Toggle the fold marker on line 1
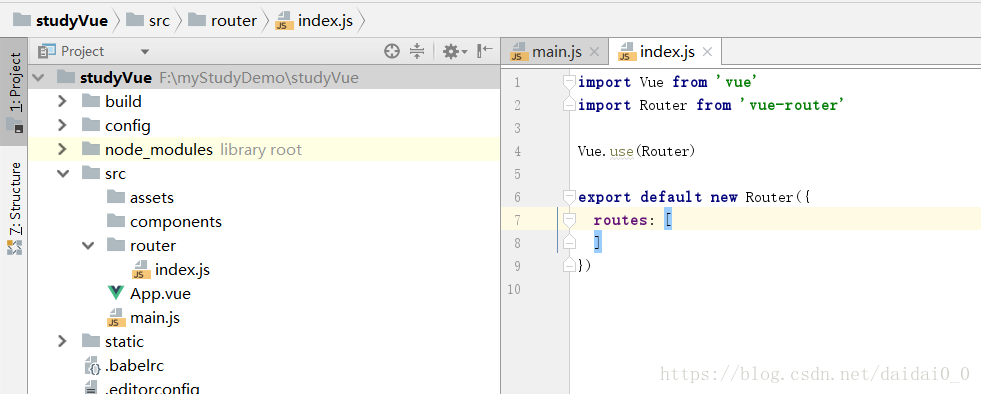Viewport: 981px width, 394px height. pos(569,82)
